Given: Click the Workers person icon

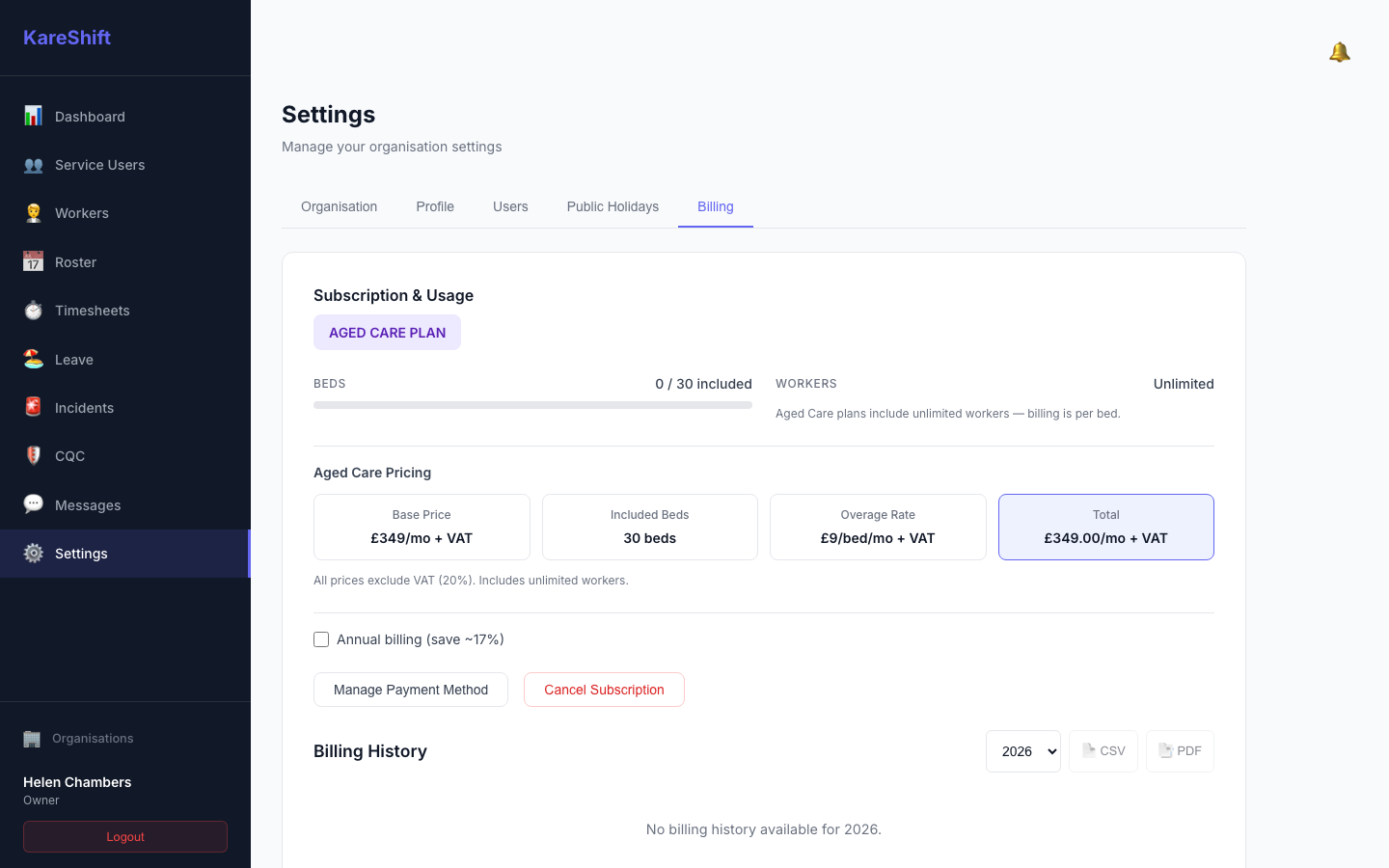Looking at the screenshot, I should 33,213.
